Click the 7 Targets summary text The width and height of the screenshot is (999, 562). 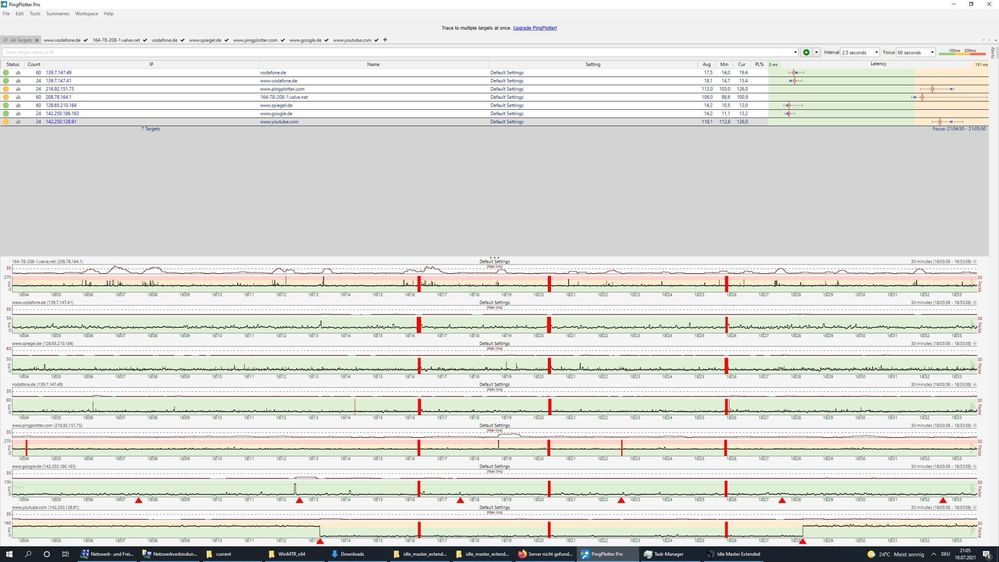[x=150, y=129]
